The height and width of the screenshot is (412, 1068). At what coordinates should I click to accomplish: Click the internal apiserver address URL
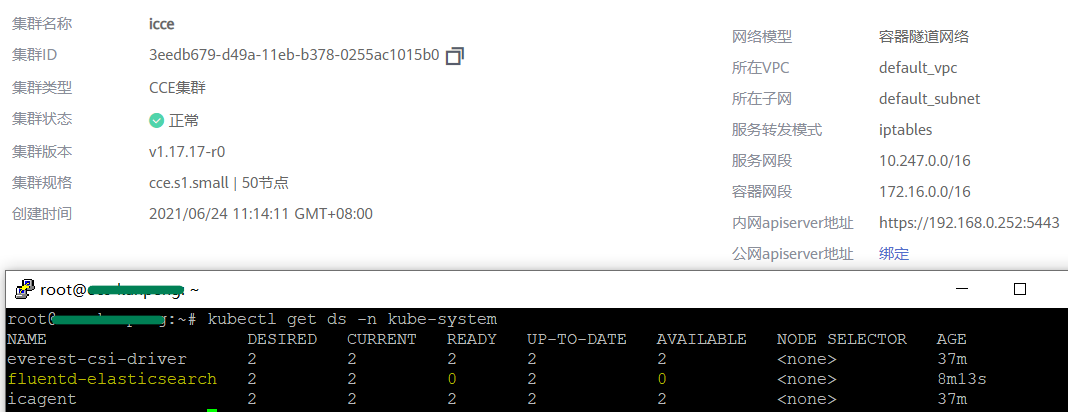click(968, 222)
